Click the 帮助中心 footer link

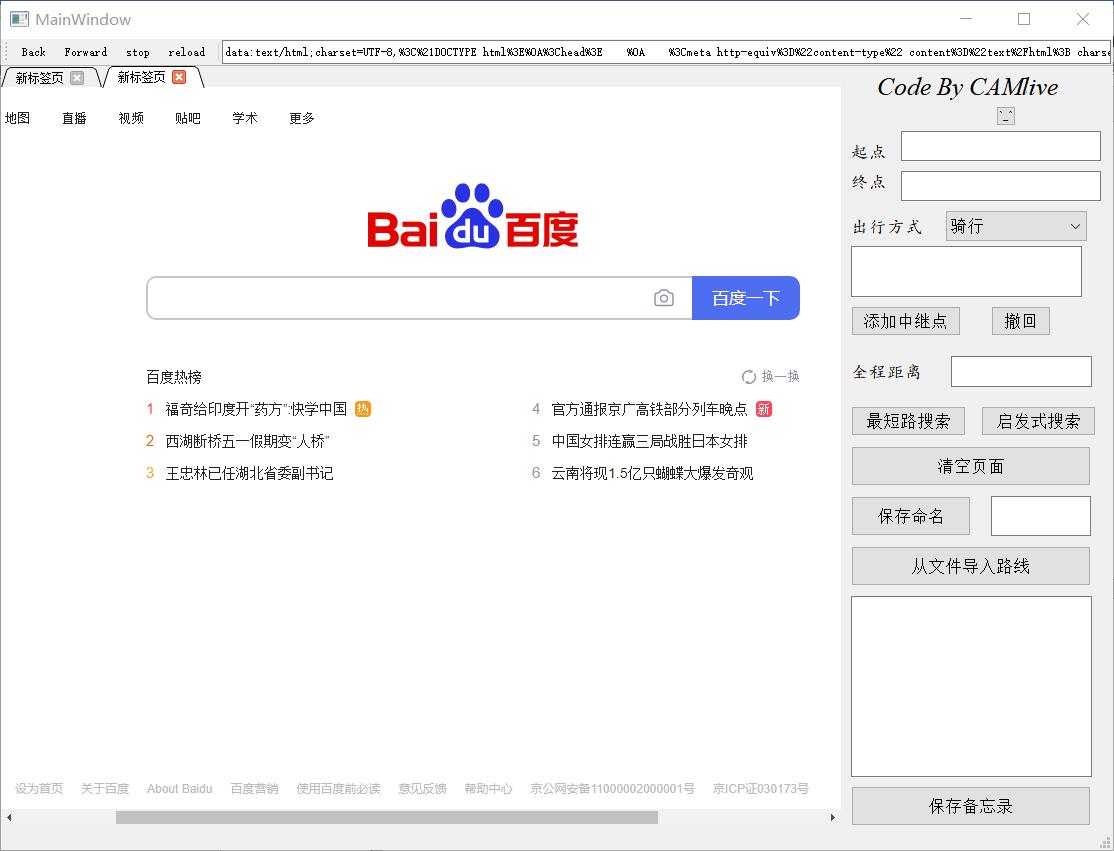pyautogui.click(x=488, y=788)
